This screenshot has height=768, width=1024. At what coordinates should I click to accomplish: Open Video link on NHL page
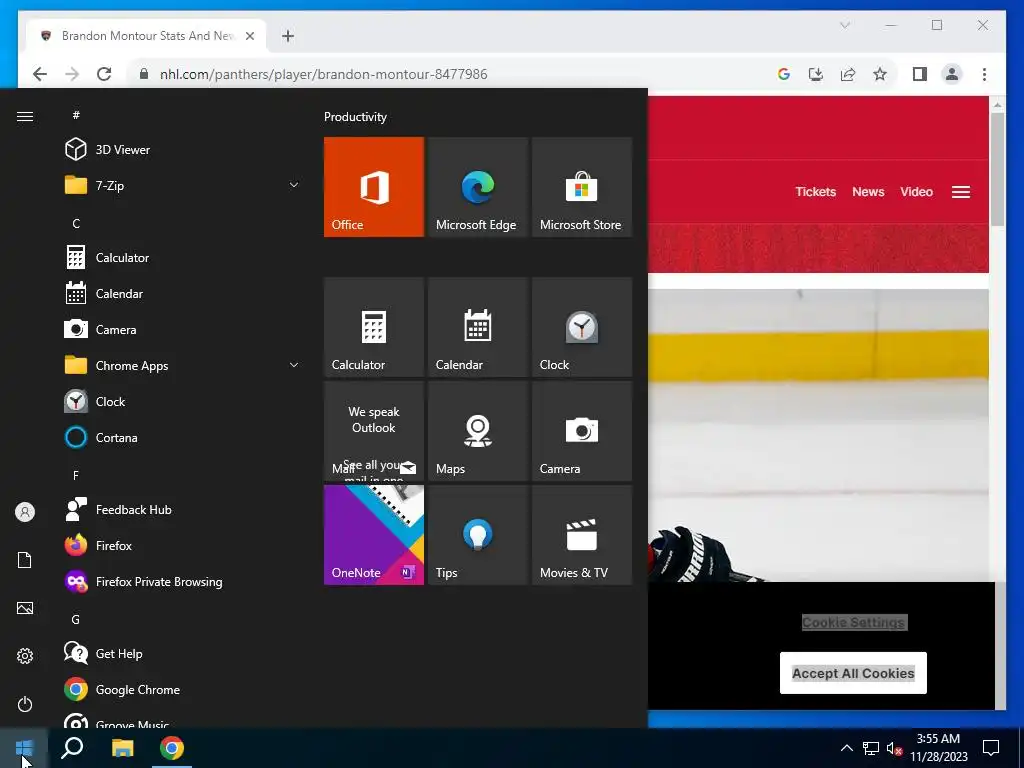coord(916,191)
